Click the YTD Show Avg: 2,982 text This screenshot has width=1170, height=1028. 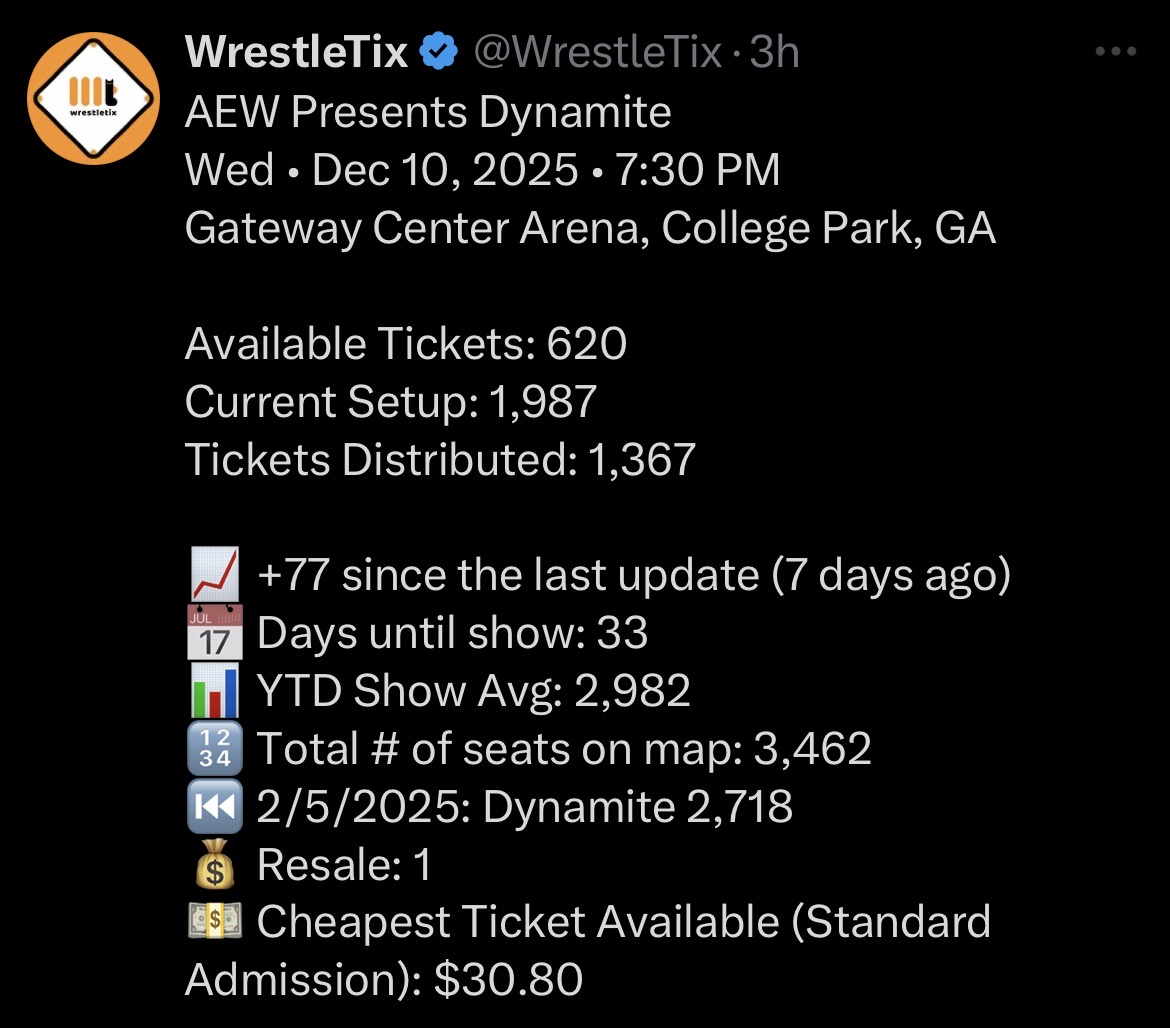pos(474,691)
